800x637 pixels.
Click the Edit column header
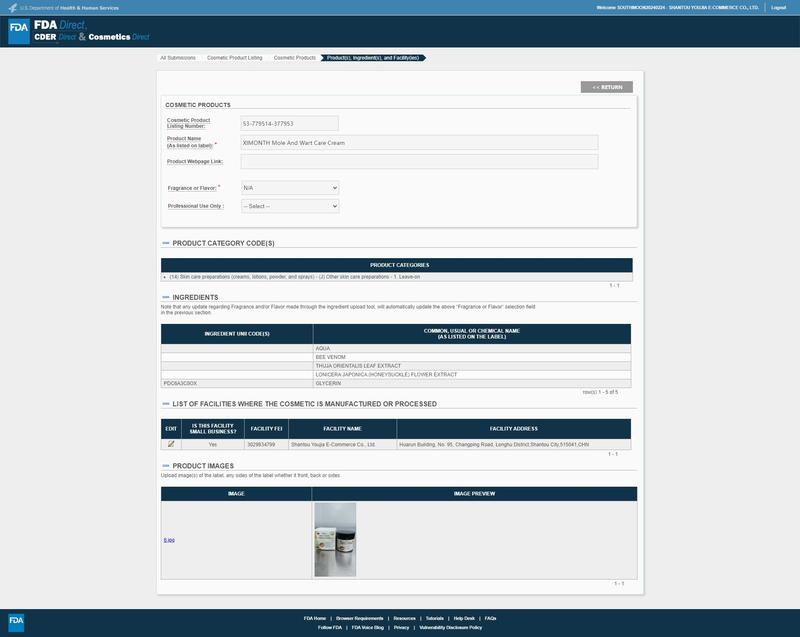(x=171, y=429)
